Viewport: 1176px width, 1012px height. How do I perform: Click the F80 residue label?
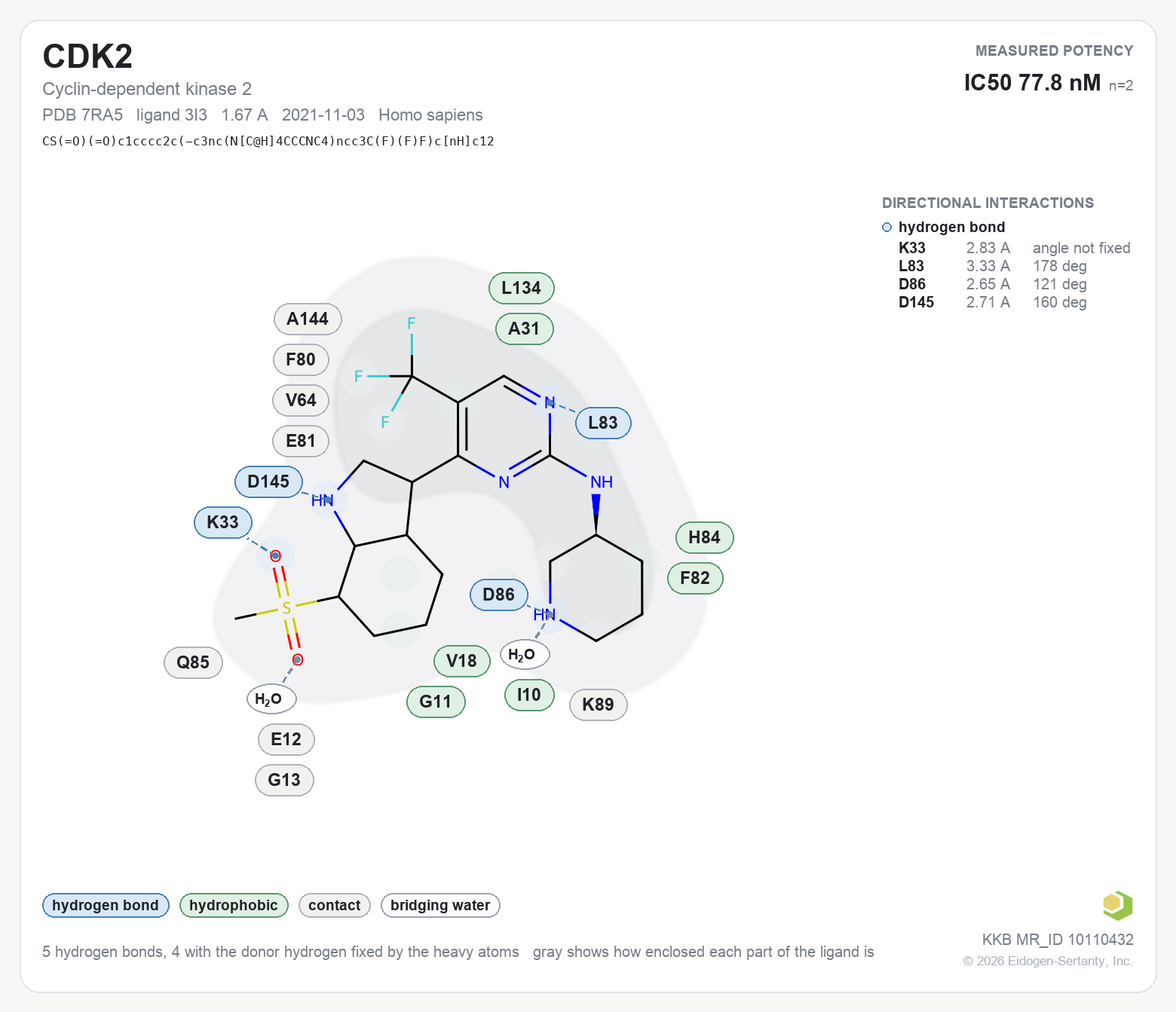click(x=301, y=359)
